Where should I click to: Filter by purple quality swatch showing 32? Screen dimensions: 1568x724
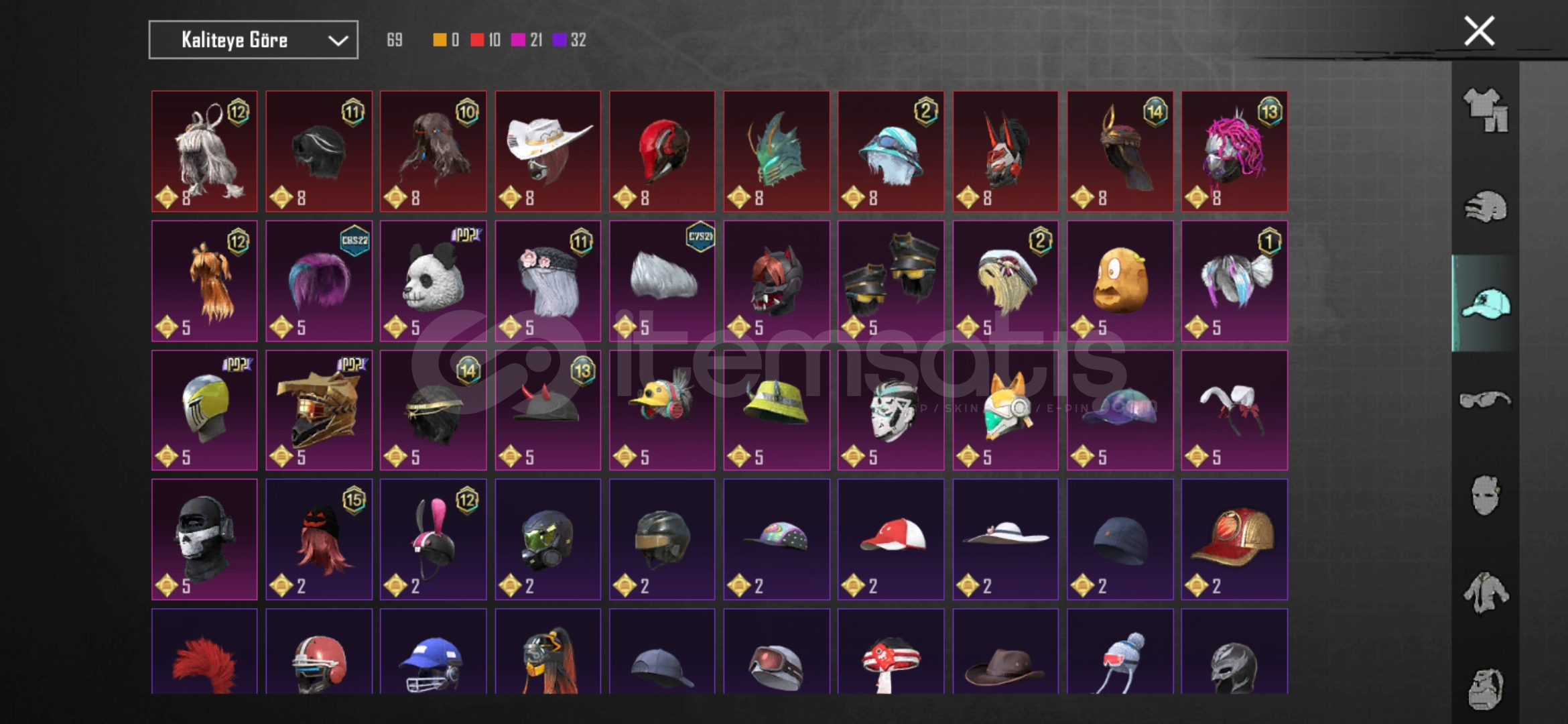pyautogui.click(x=570, y=40)
